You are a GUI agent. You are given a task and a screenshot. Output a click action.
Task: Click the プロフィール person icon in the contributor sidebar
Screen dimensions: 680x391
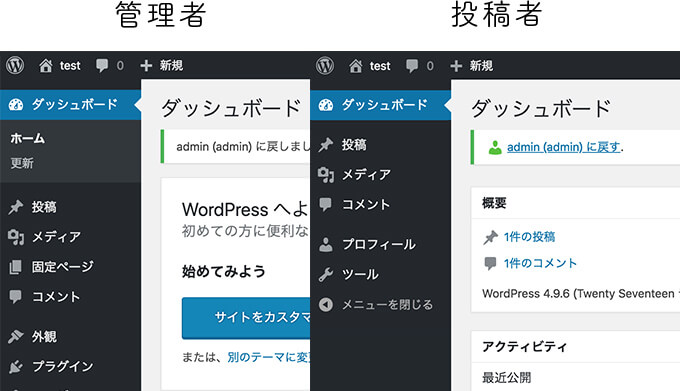point(326,244)
